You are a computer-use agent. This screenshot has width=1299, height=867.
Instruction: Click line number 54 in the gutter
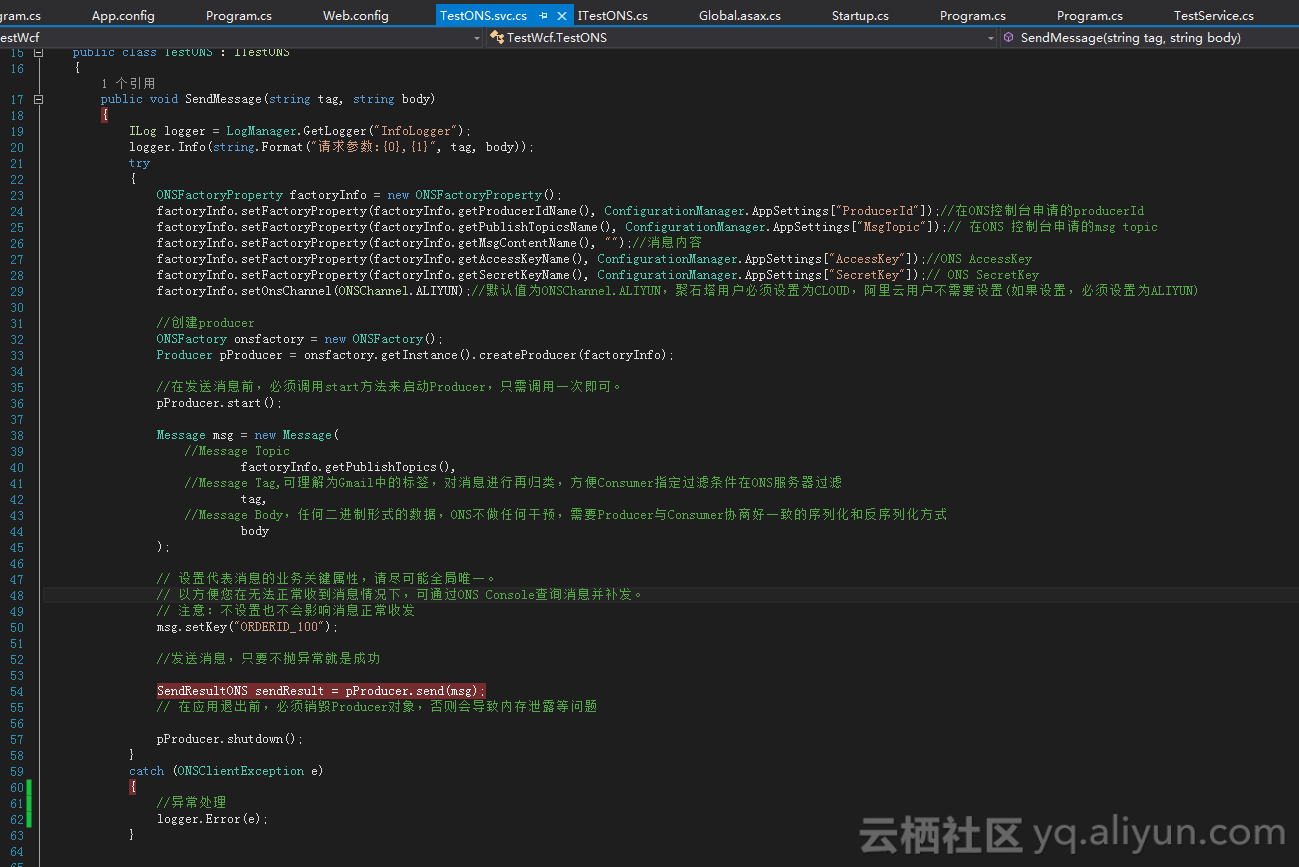[17, 691]
